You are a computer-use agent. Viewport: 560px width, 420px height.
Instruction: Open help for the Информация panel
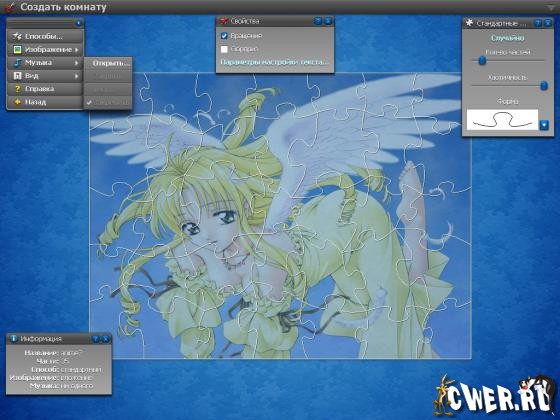point(96,339)
